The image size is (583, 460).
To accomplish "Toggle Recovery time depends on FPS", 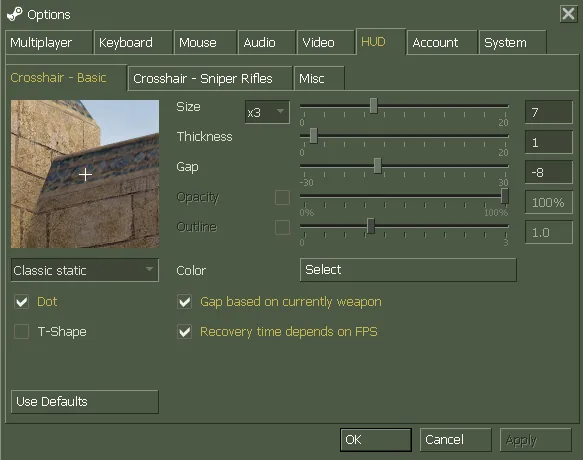I will tap(184, 331).
